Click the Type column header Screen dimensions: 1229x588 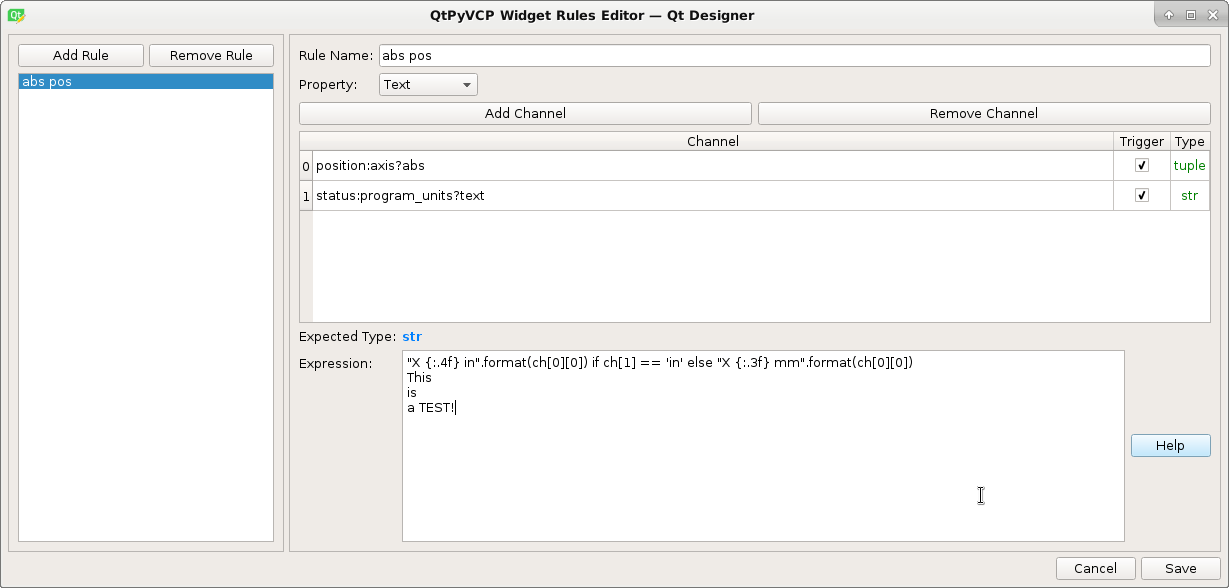click(x=1190, y=141)
